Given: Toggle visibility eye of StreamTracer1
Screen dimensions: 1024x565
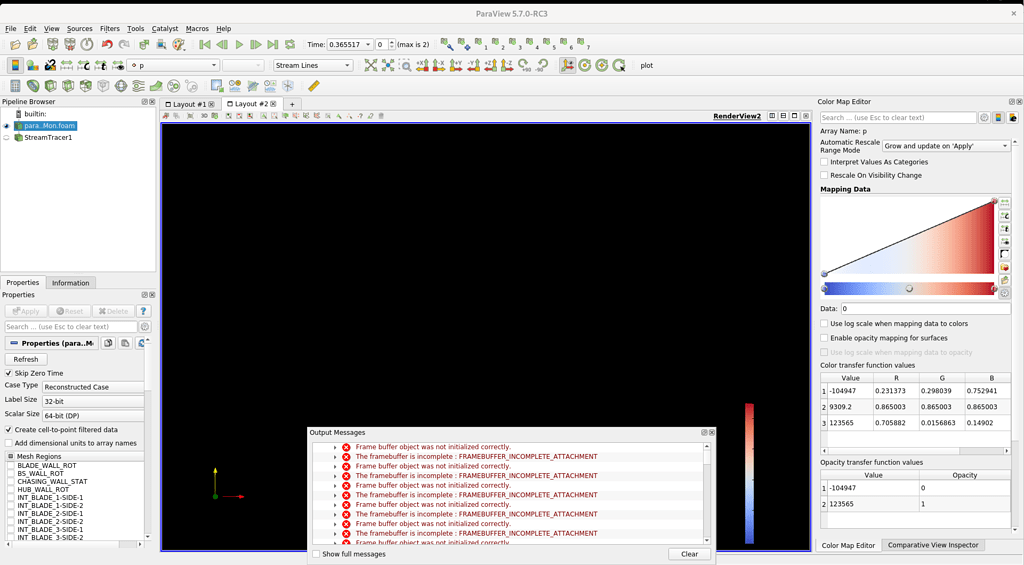Looking at the screenshot, I should point(7,138).
